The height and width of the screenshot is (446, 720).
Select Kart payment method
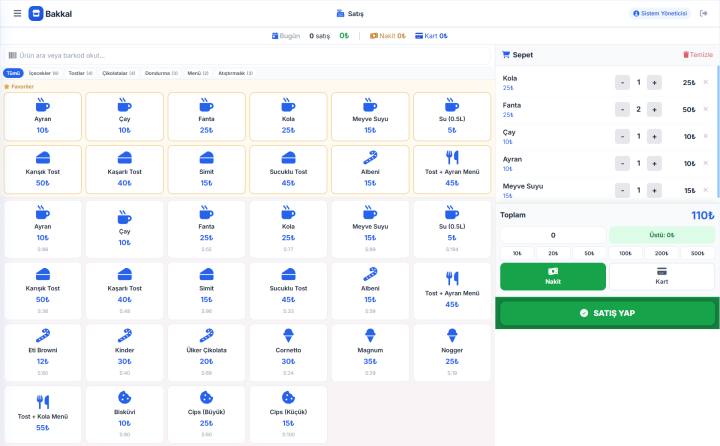point(662,277)
